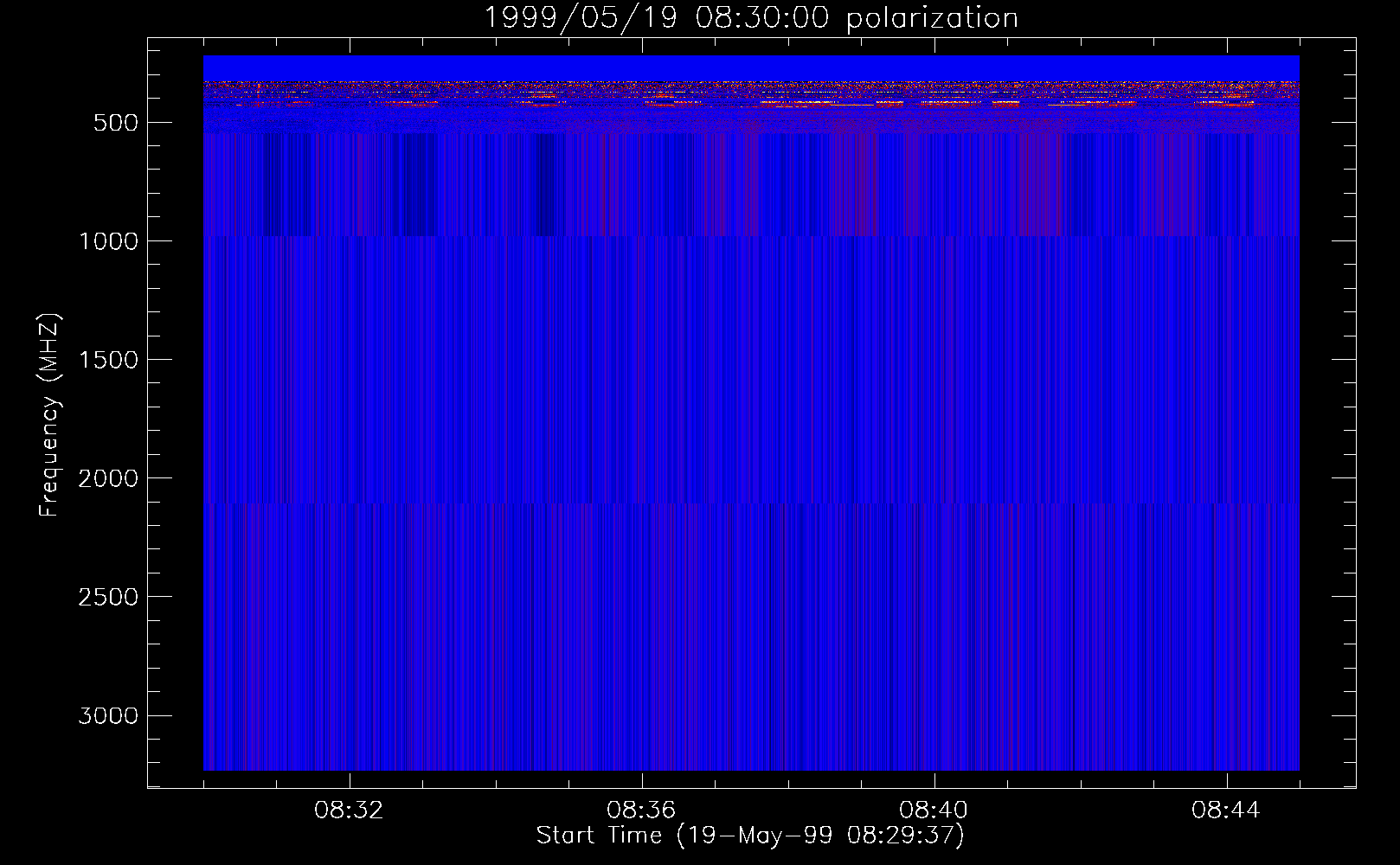Click the 08:36 time tick label
Viewport: 1400px width, 865px height.
coord(642,811)
